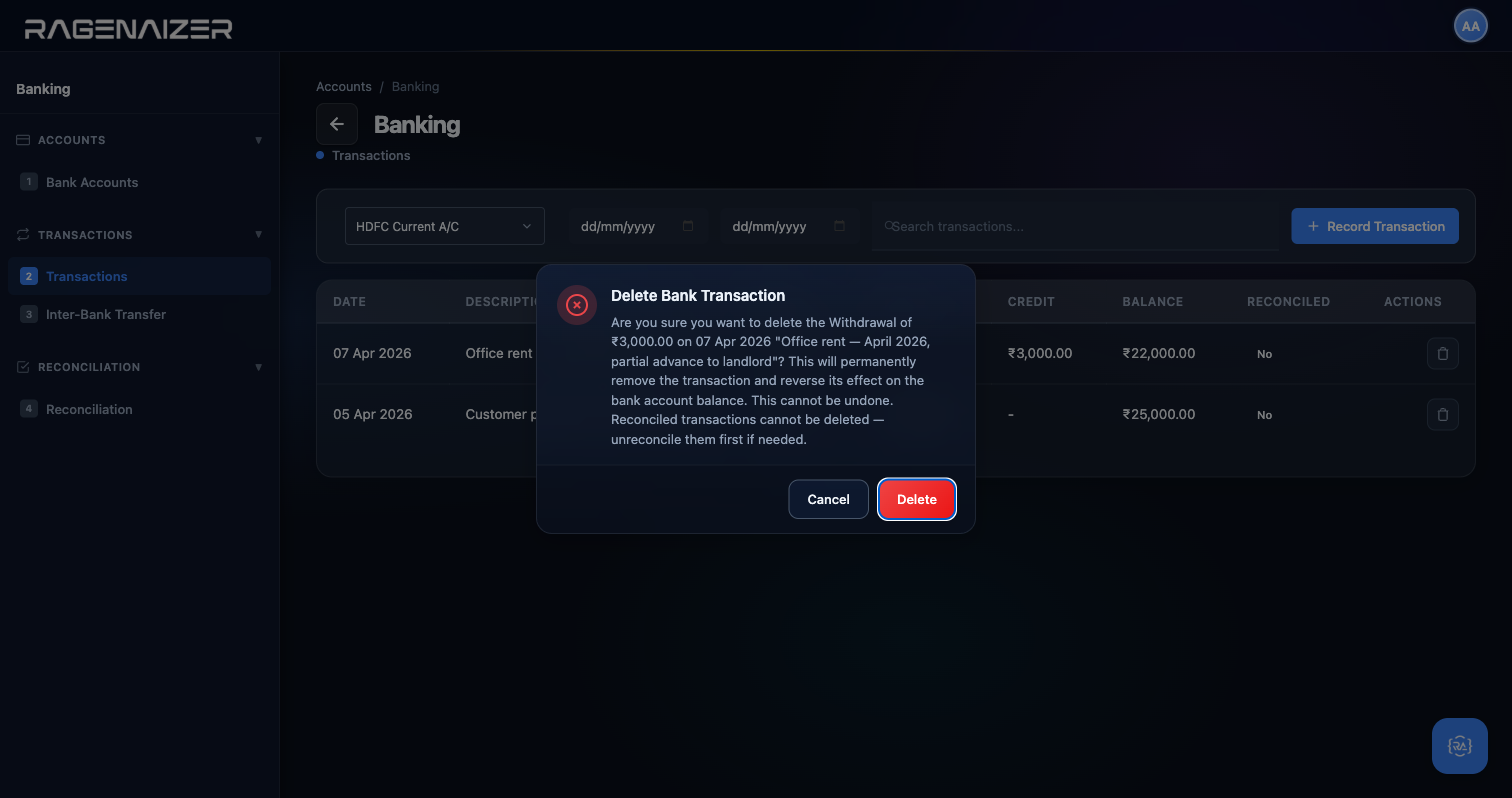Confirm with the red Delete button
This screenshot has height=798, width=1512.
click(x=917, y=499)
